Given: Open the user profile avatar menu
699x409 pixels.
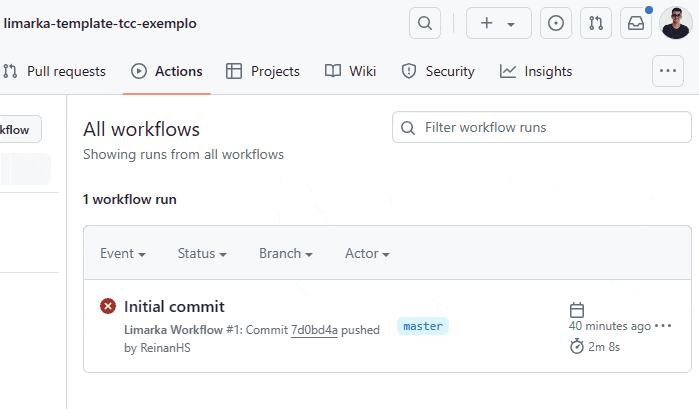Looking at the screenshot, I should (676, 23).
